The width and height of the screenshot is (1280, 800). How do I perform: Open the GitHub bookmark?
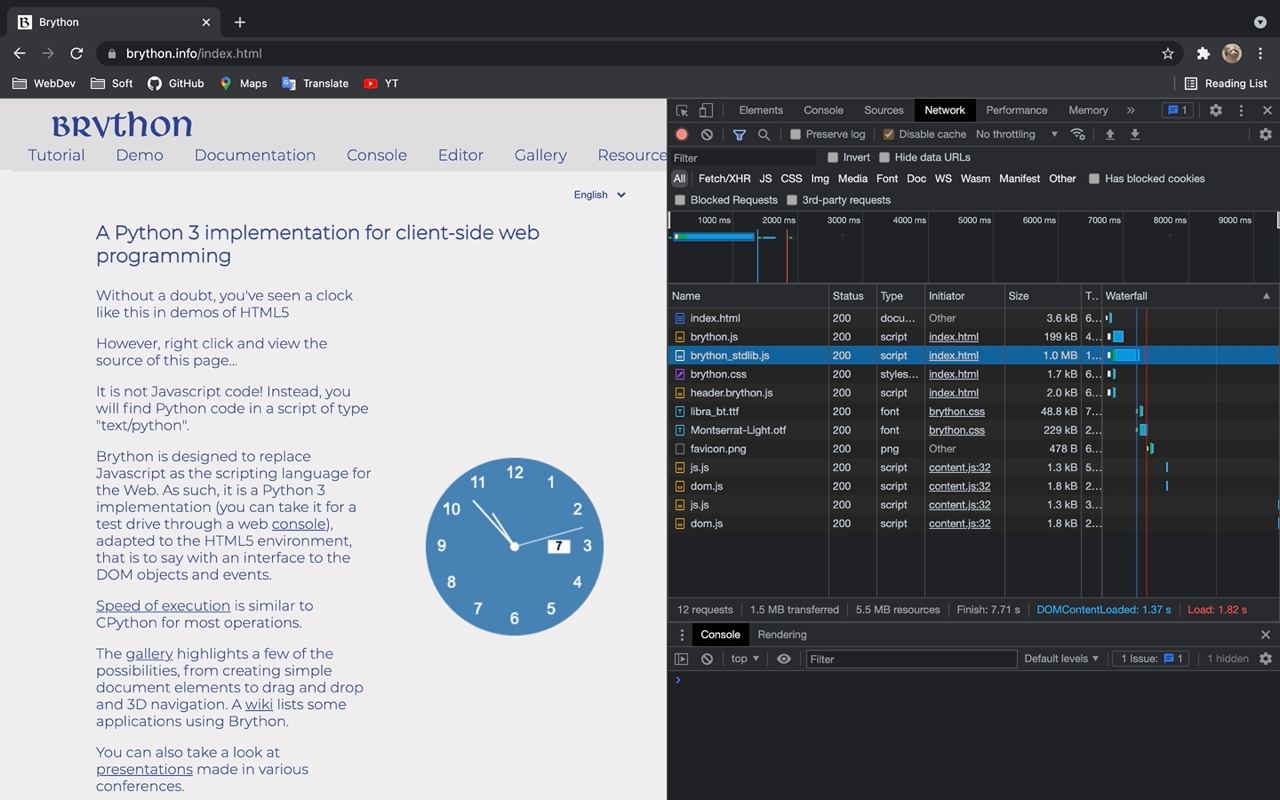pyautogui.click(x=176, y=83)
